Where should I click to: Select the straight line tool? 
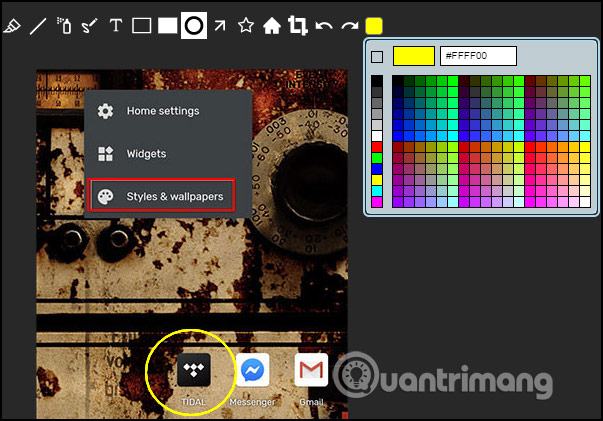(38, 26)
